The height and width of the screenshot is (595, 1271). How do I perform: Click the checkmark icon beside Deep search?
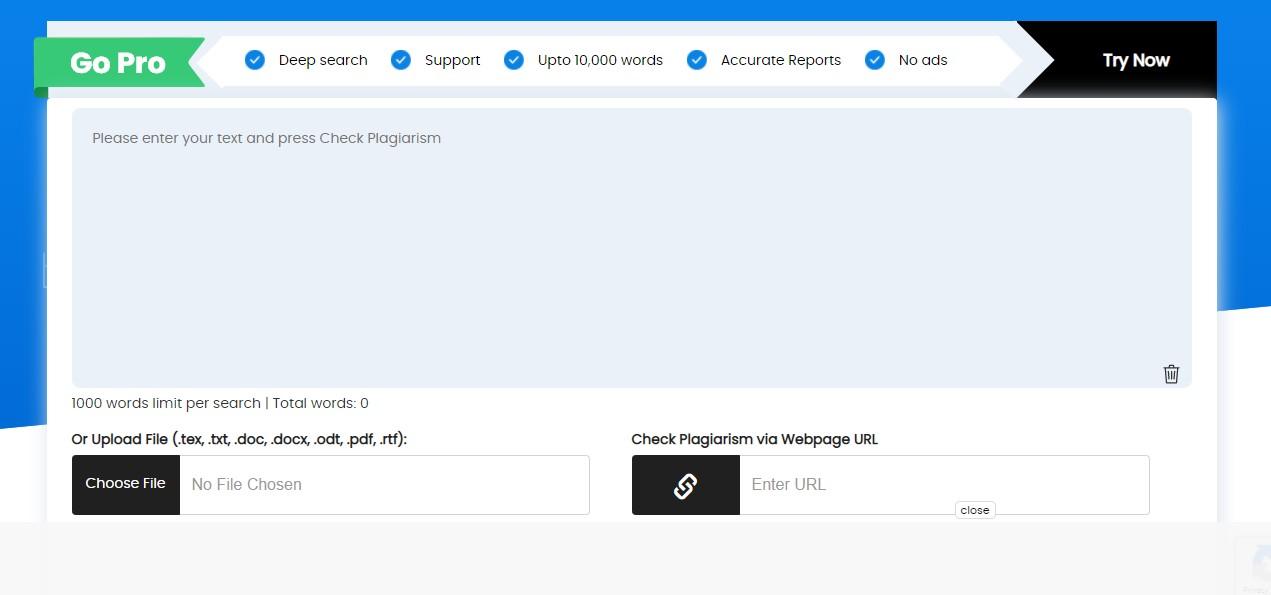click(x=255, y=60)
